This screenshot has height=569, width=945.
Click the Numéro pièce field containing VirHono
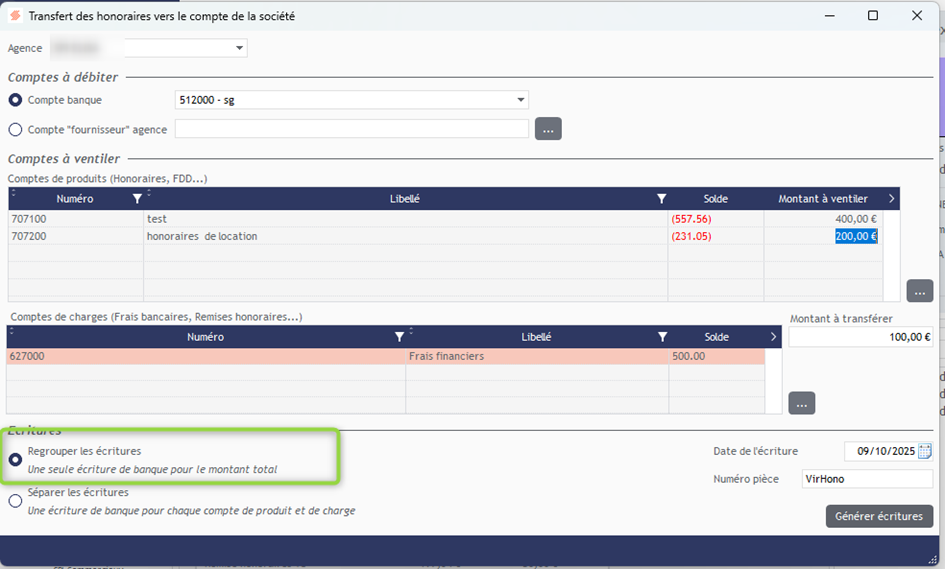pyautogui.click(x=867, y=479)
